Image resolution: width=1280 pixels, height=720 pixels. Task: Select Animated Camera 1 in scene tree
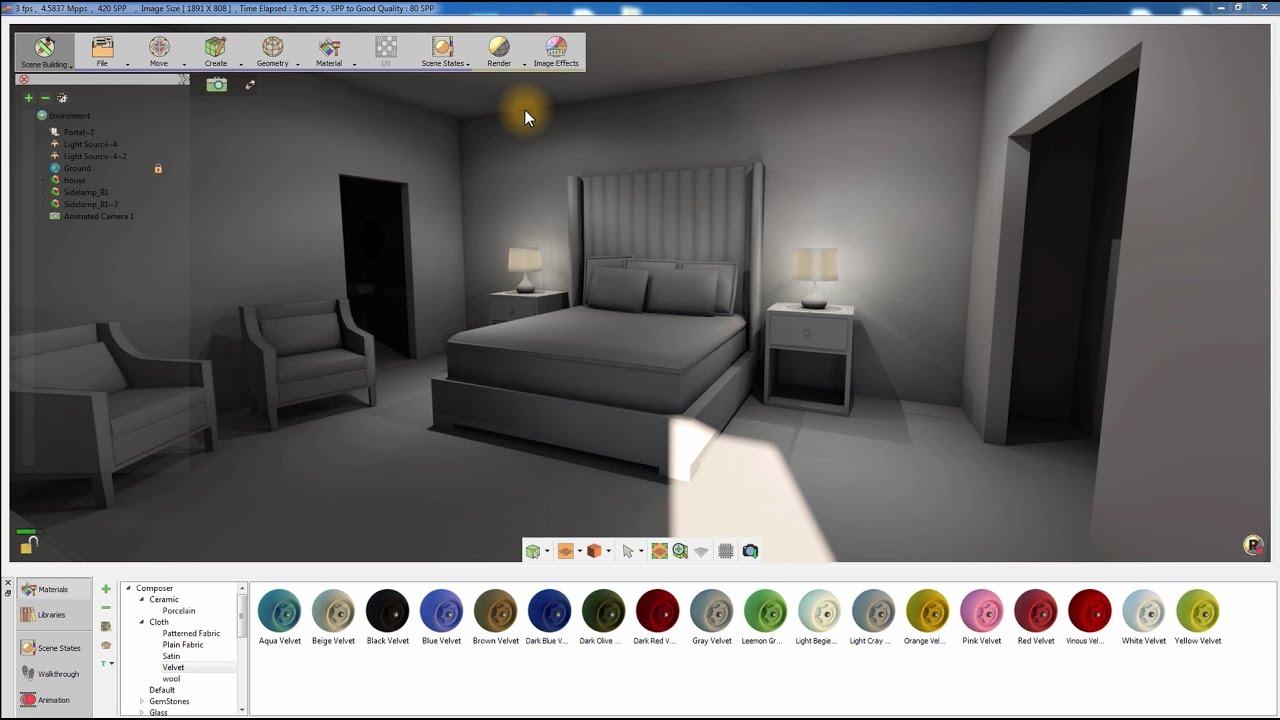(x=99, y=216)
